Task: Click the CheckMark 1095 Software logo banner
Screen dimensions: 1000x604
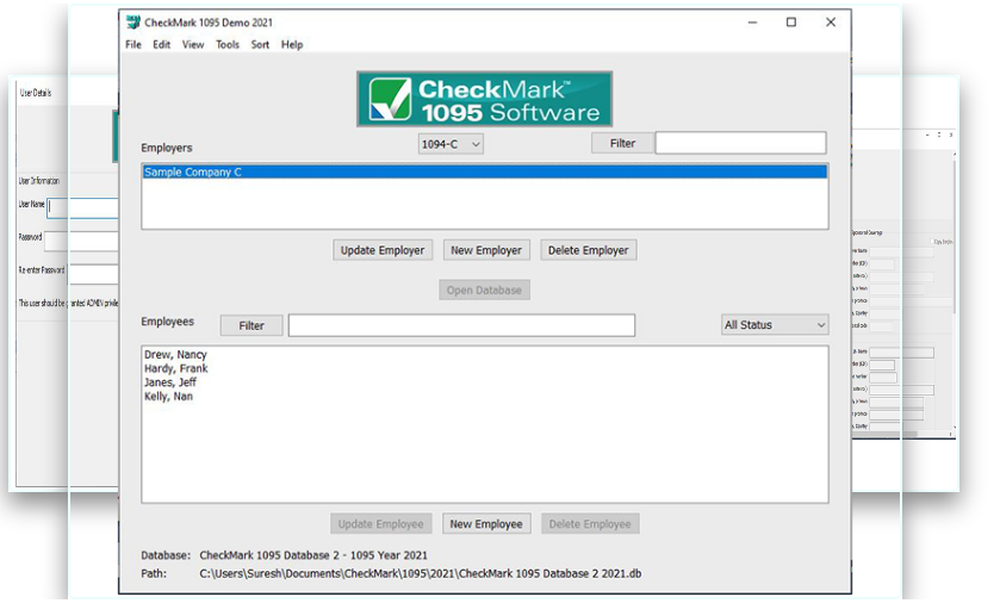Action: (x=484, y=99)
